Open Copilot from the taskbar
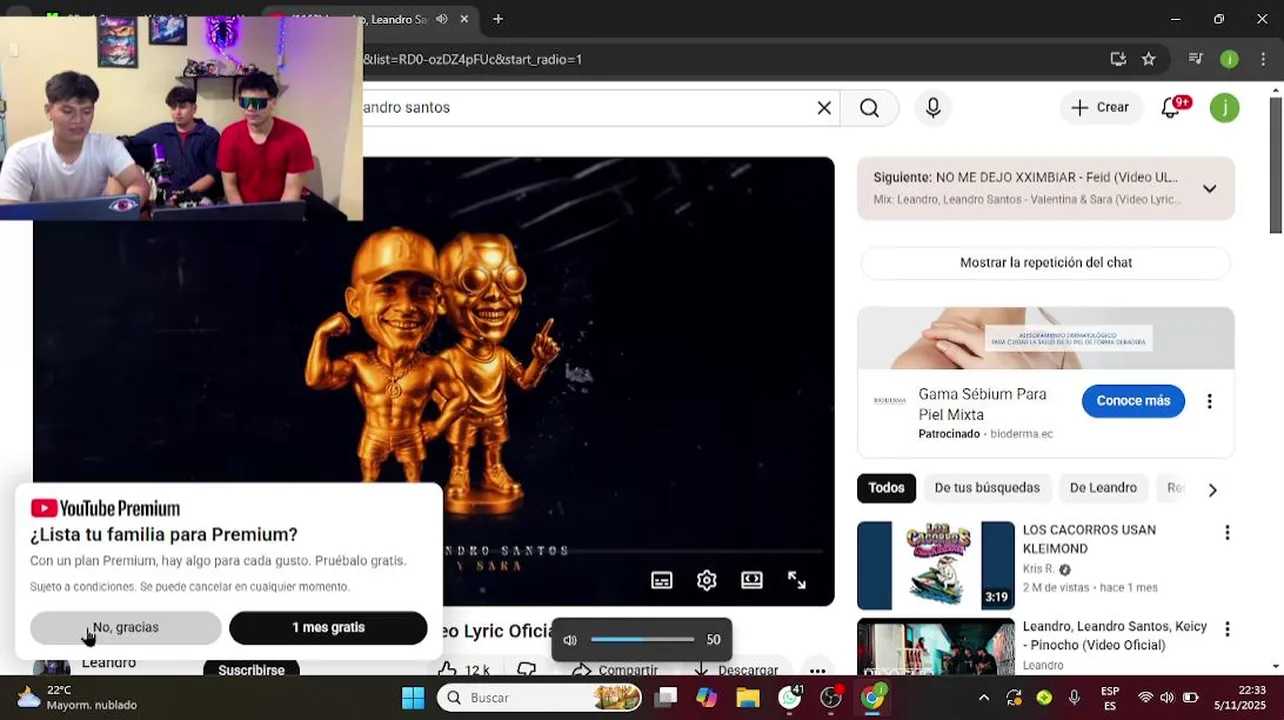Image resolution: width=1284 pixels, height=720 pixels. 707,697
